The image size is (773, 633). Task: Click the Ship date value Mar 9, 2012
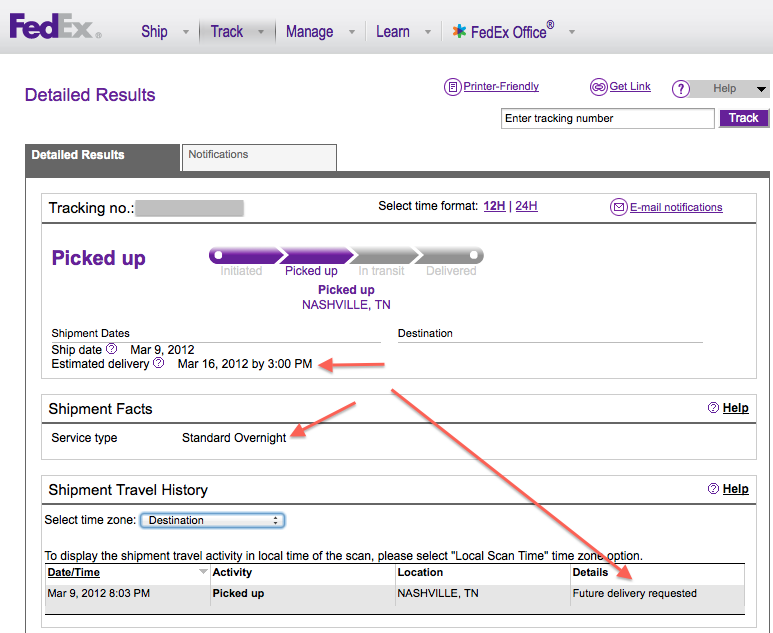tap(162, 350)
